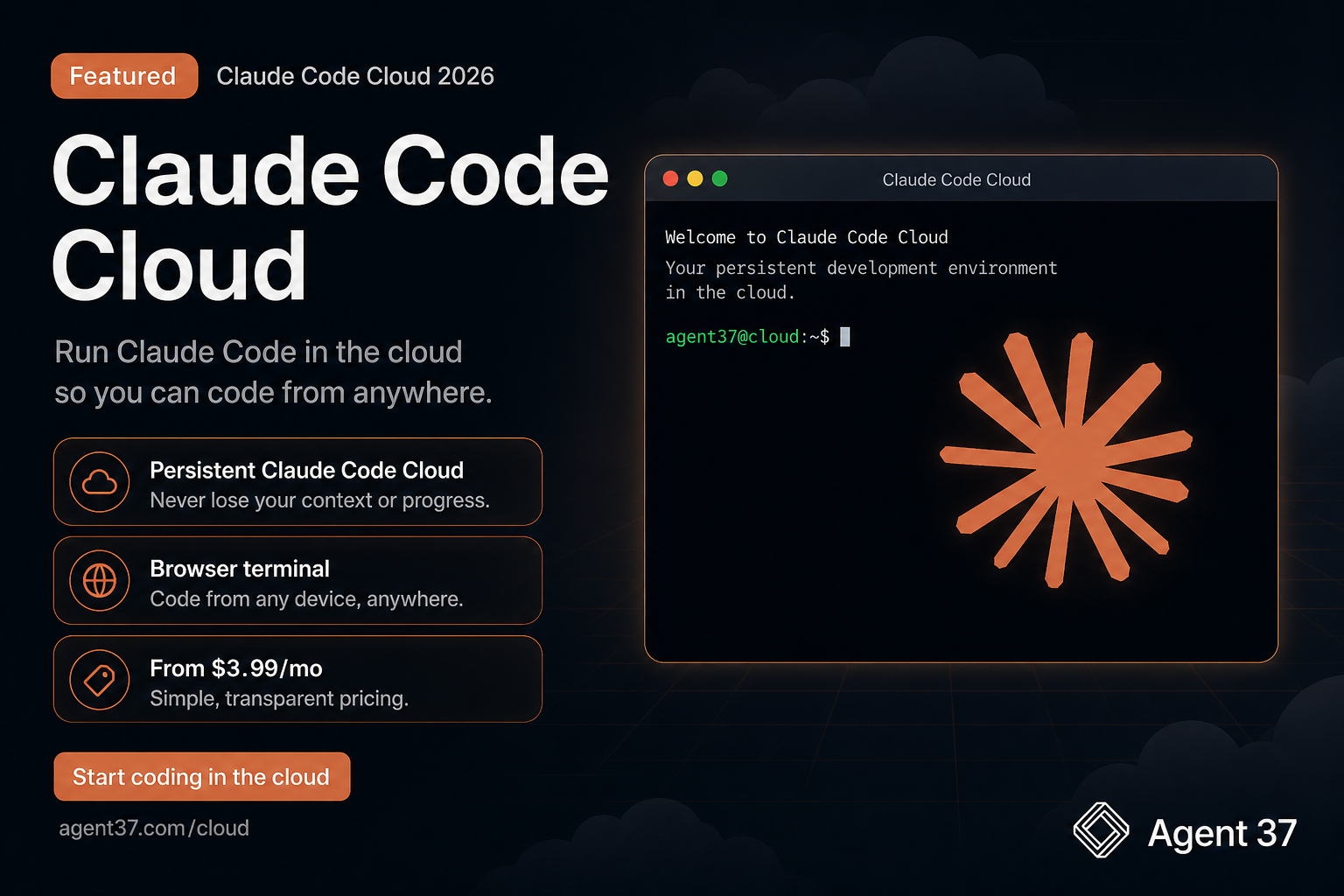Select the Browser terminal feature heading
1344x896 pixels.
[240, 569]
